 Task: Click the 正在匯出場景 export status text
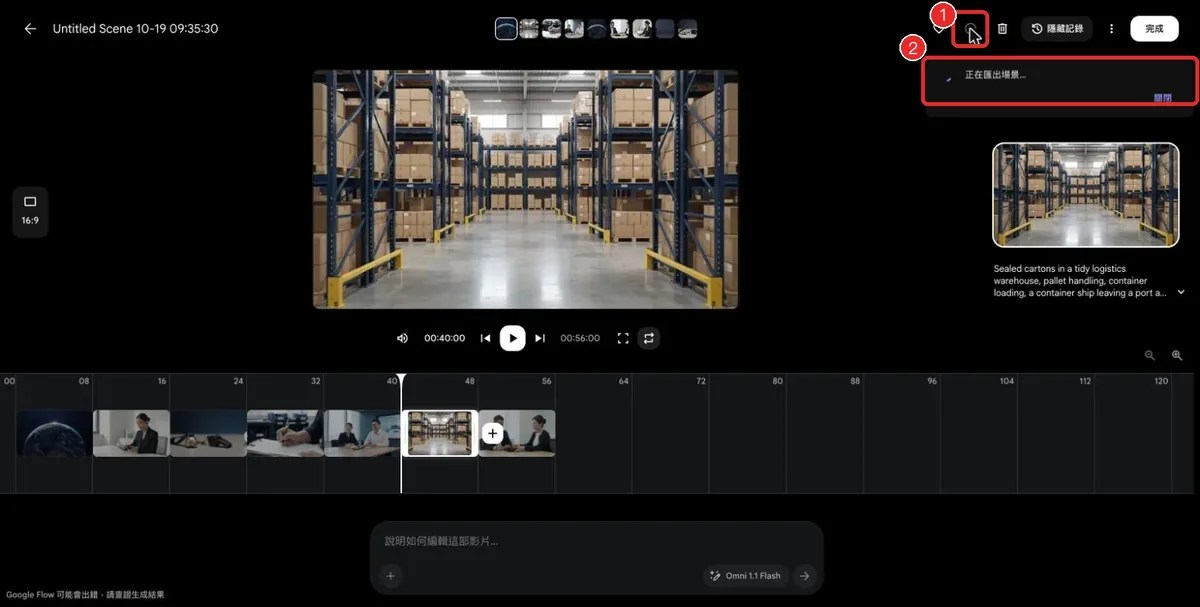[995, 75]
